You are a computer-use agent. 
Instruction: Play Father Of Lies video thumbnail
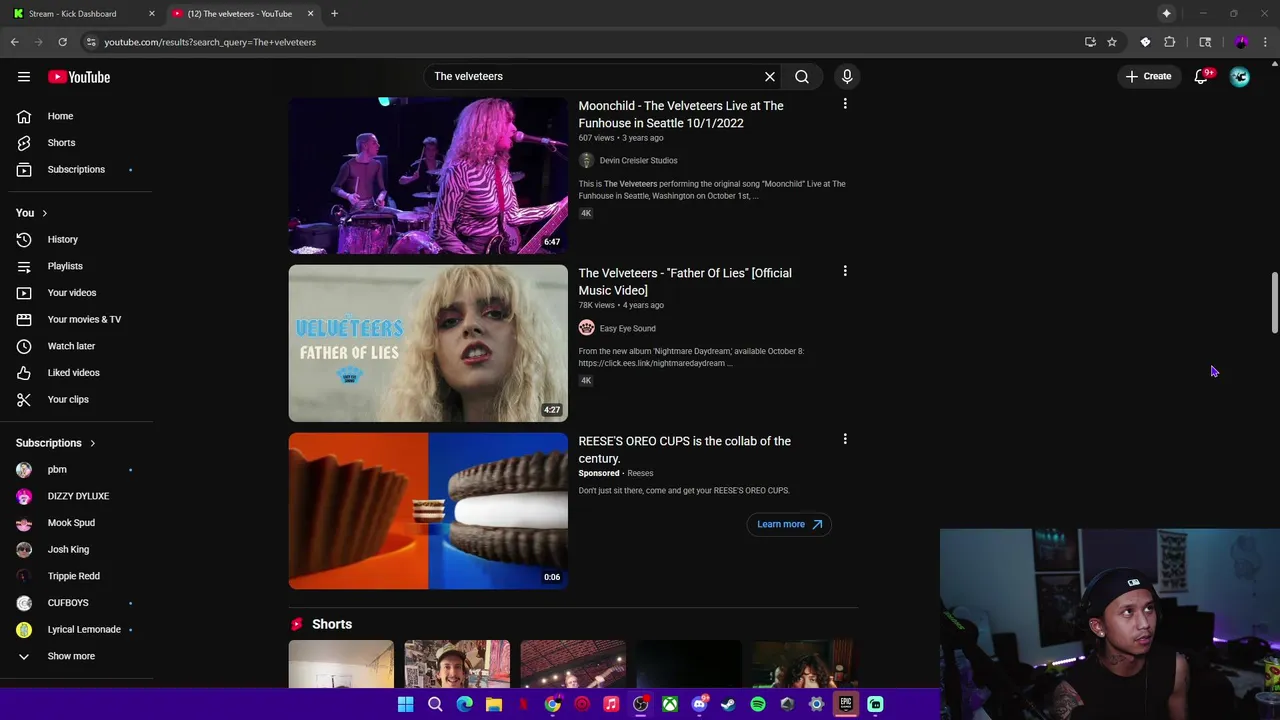coord(428,343)
